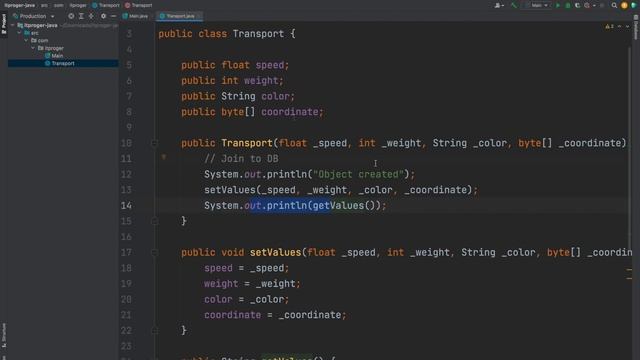The image size is (640, 360).
Task: Click src in the breadcrumb bar
Action: click(44, 5)
